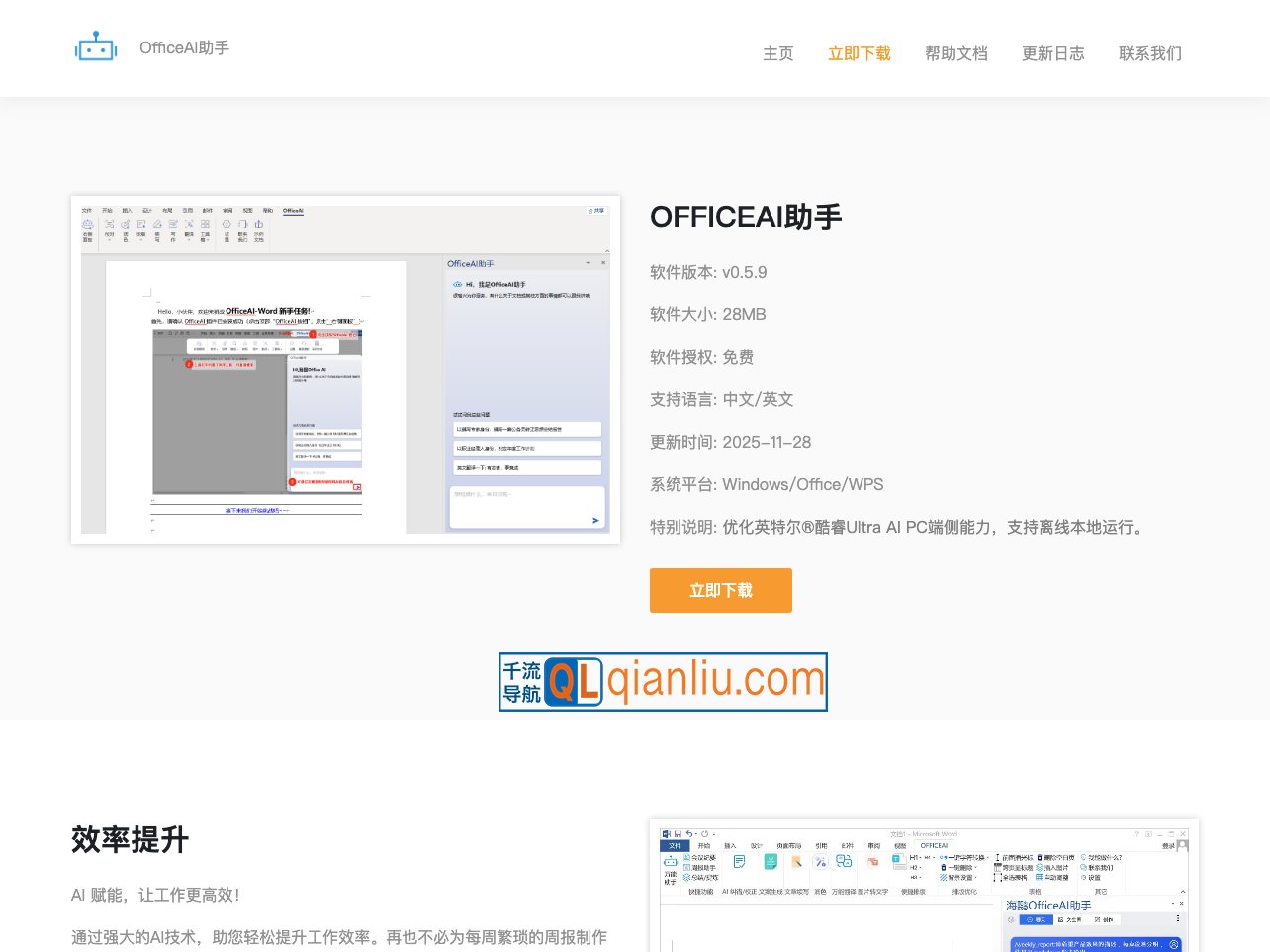Click the orange 立即下载 download button
Viewport: 1270px width, 952px height.
720,590
